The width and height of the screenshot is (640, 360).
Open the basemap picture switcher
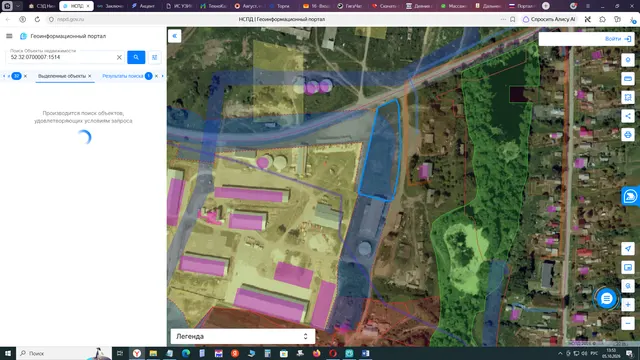click(x=628, y=267)
